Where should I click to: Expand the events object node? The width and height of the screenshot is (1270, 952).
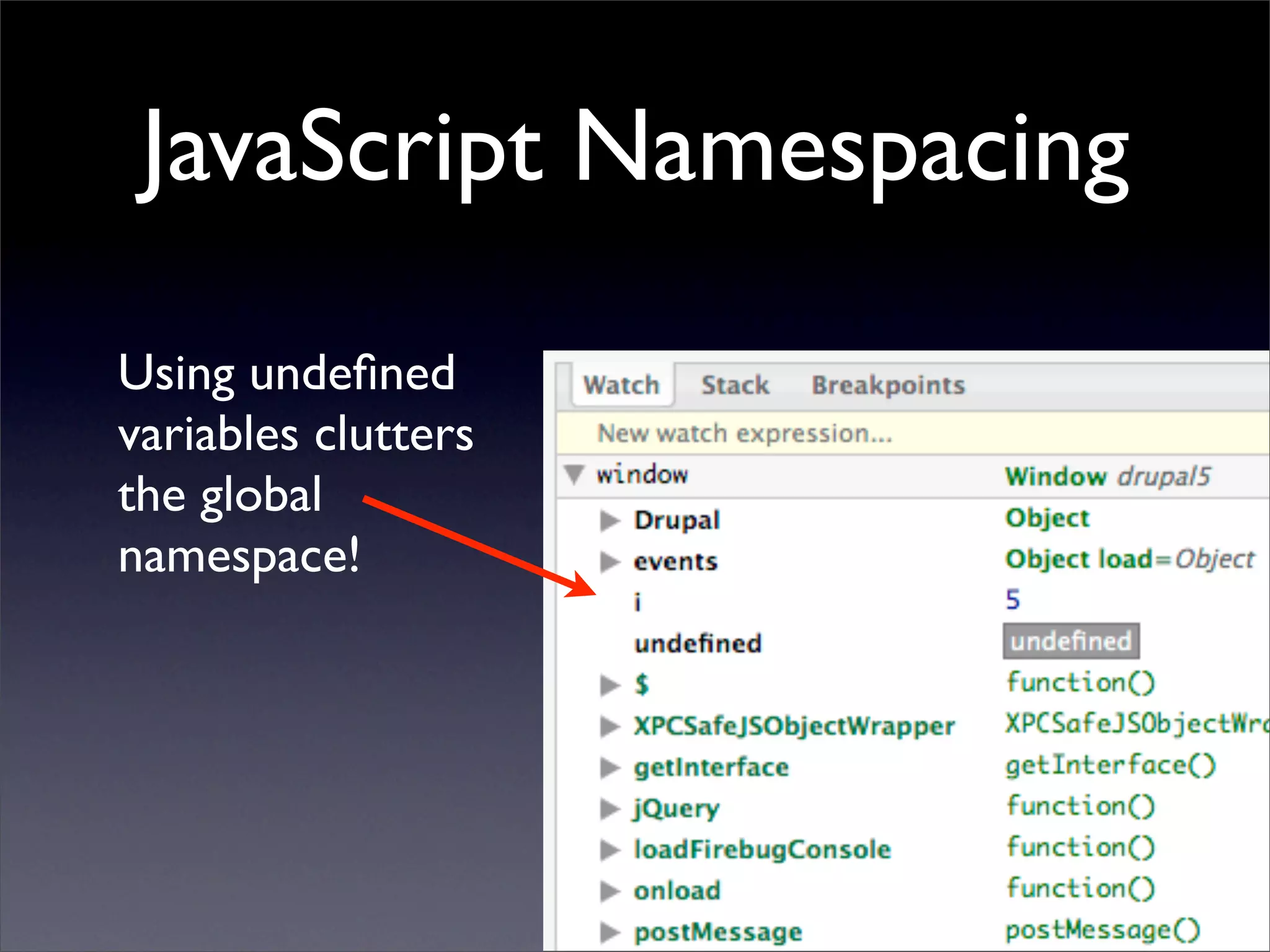(610, 562)
